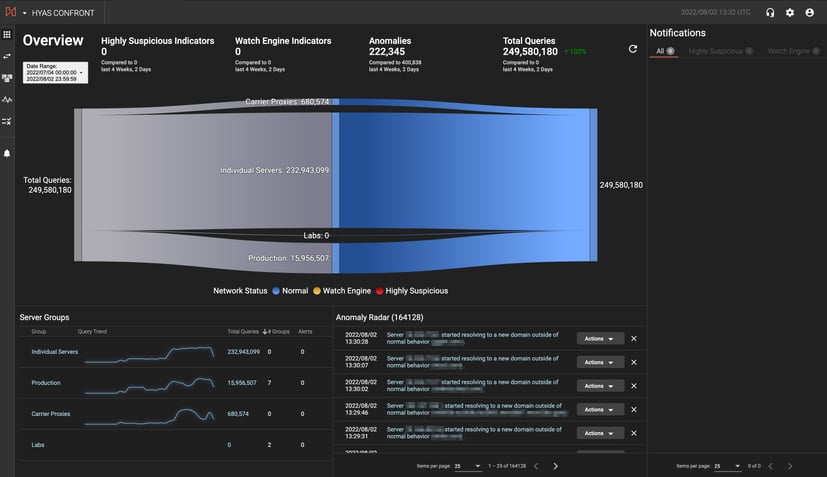Click the Carrier Proxies query trend sparkline
The height and width of the screenshot is (477, 827).
pos(149,416)
